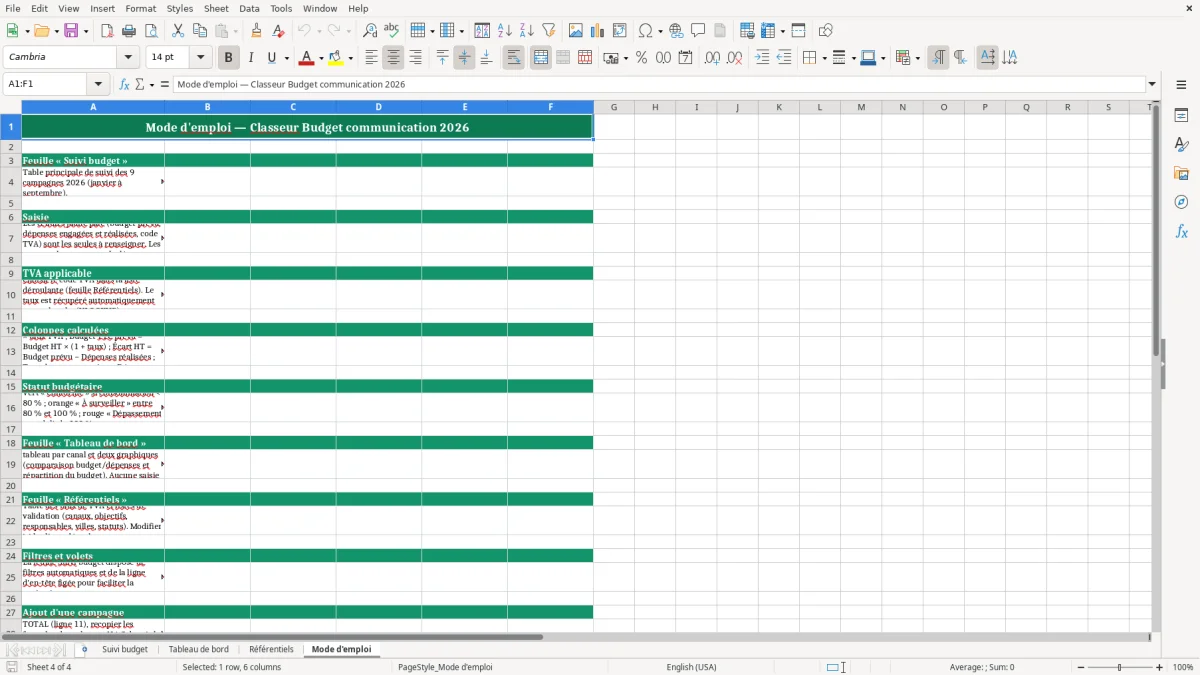1200x675 pixels.
Task: Open the Sheet menu
Action: point(216,8)
